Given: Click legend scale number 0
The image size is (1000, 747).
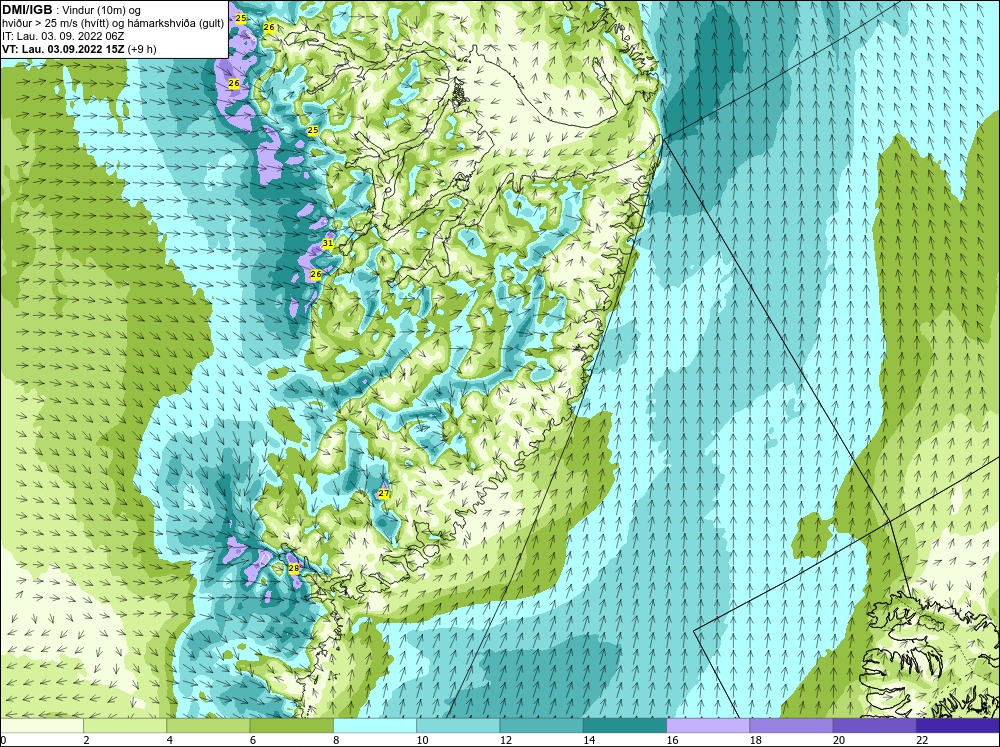Looking at the screenshot, I should [3, 740].
